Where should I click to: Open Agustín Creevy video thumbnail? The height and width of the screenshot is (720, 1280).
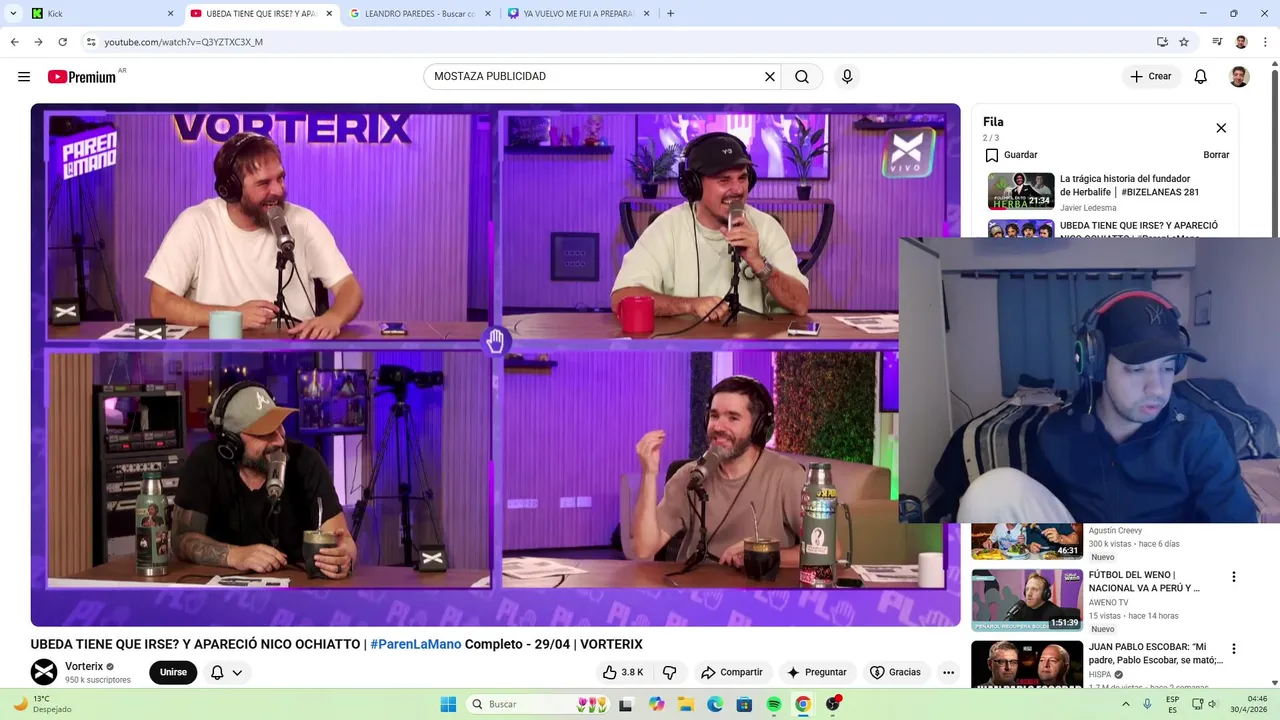pyautogui.click(x=1027, y=541)
